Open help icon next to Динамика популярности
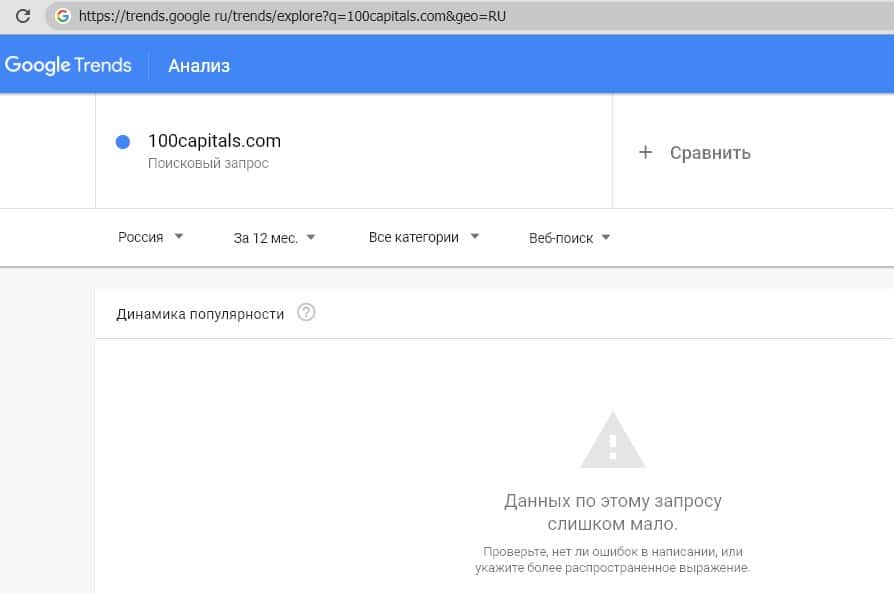This screenshot has height=594, width=894. [306, 313]
